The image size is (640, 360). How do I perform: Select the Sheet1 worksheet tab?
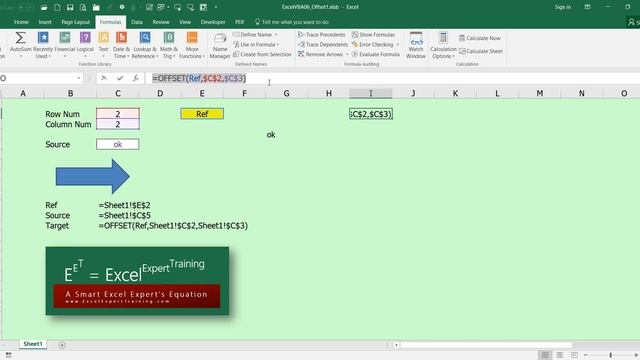coord(33,344)
